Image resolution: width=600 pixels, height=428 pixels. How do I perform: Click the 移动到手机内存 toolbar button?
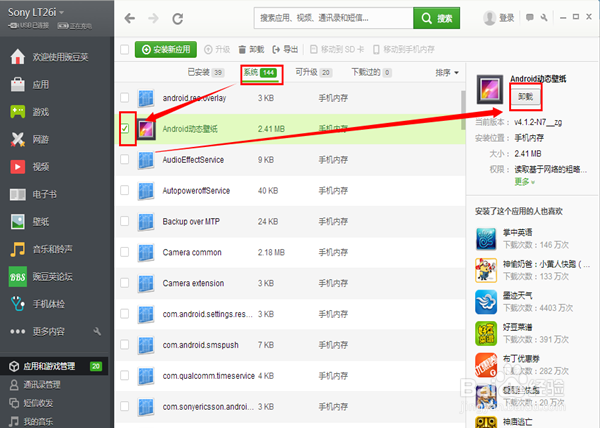pos(403,49)
